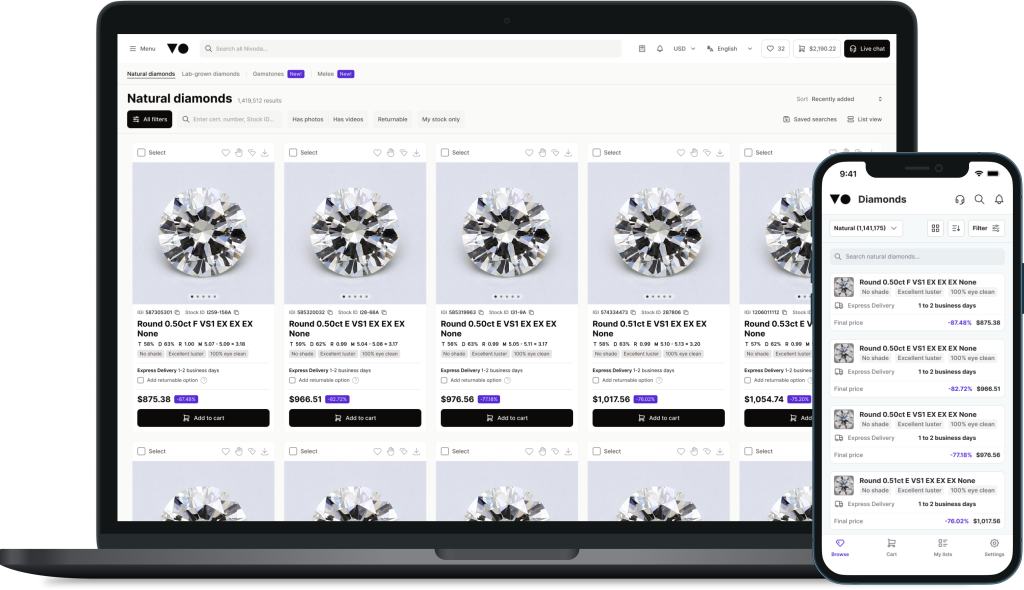Enable returnable option for $966.51 diamond
The image size is (1024, 590).
coord(292,380)
